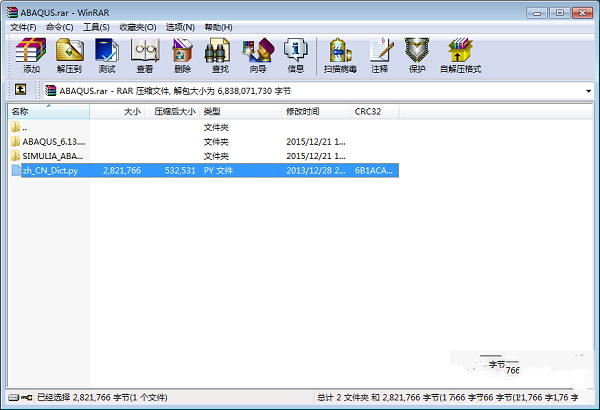The image size is (600, 410).
Task: Click the Test (测试) toolbar icon
Action: 107,50
